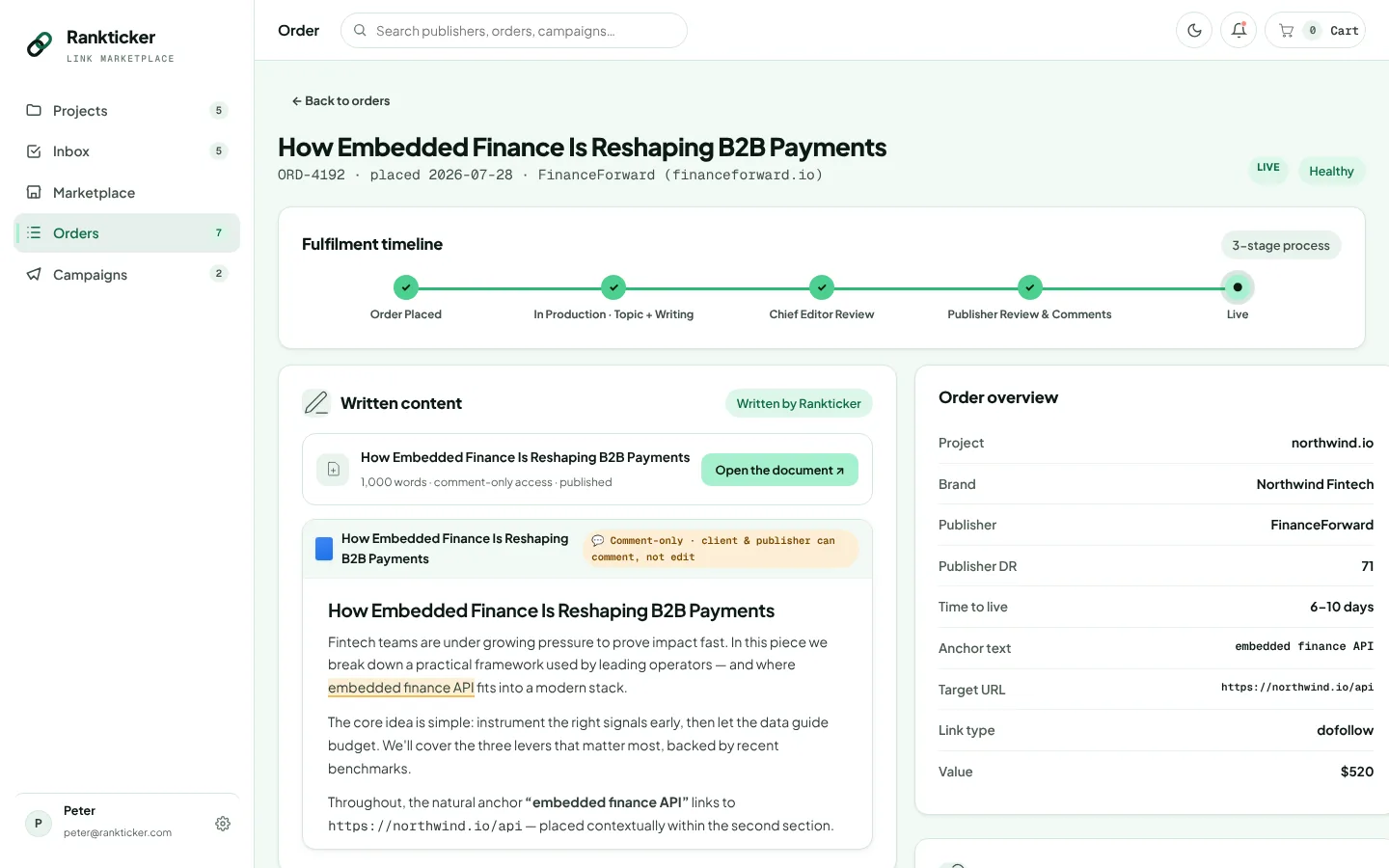
Task: Go to Marketplace in the sidebar
Action: tap(126, 193)
